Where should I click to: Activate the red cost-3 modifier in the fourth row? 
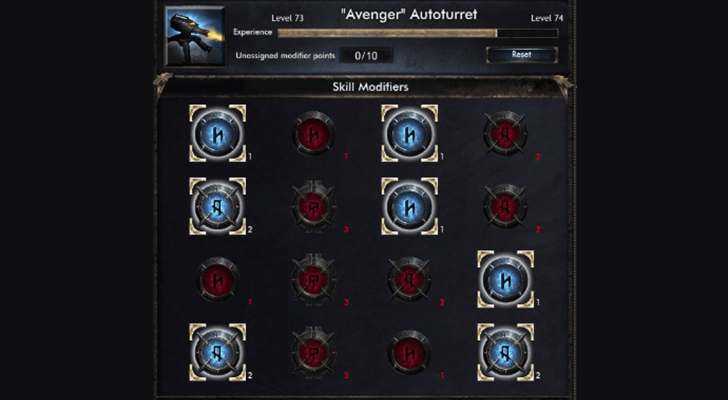click(313, 352)
